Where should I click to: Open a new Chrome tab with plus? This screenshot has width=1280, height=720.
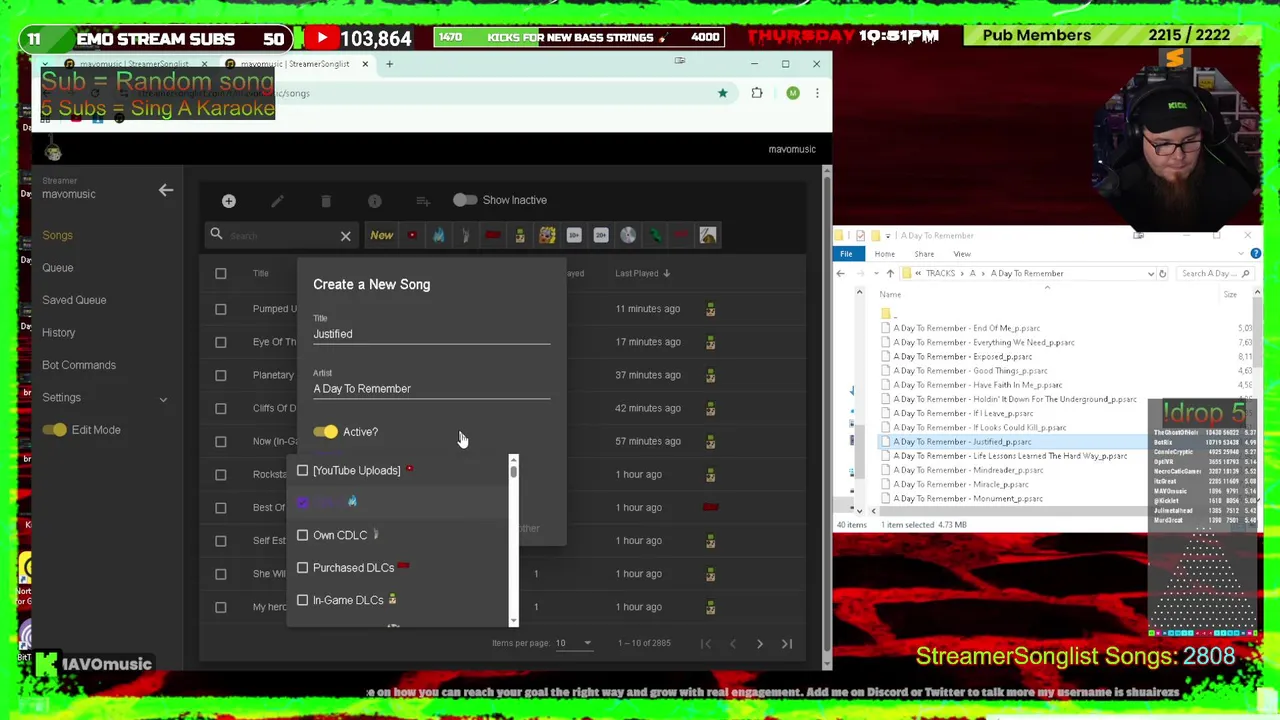(390, 64)
